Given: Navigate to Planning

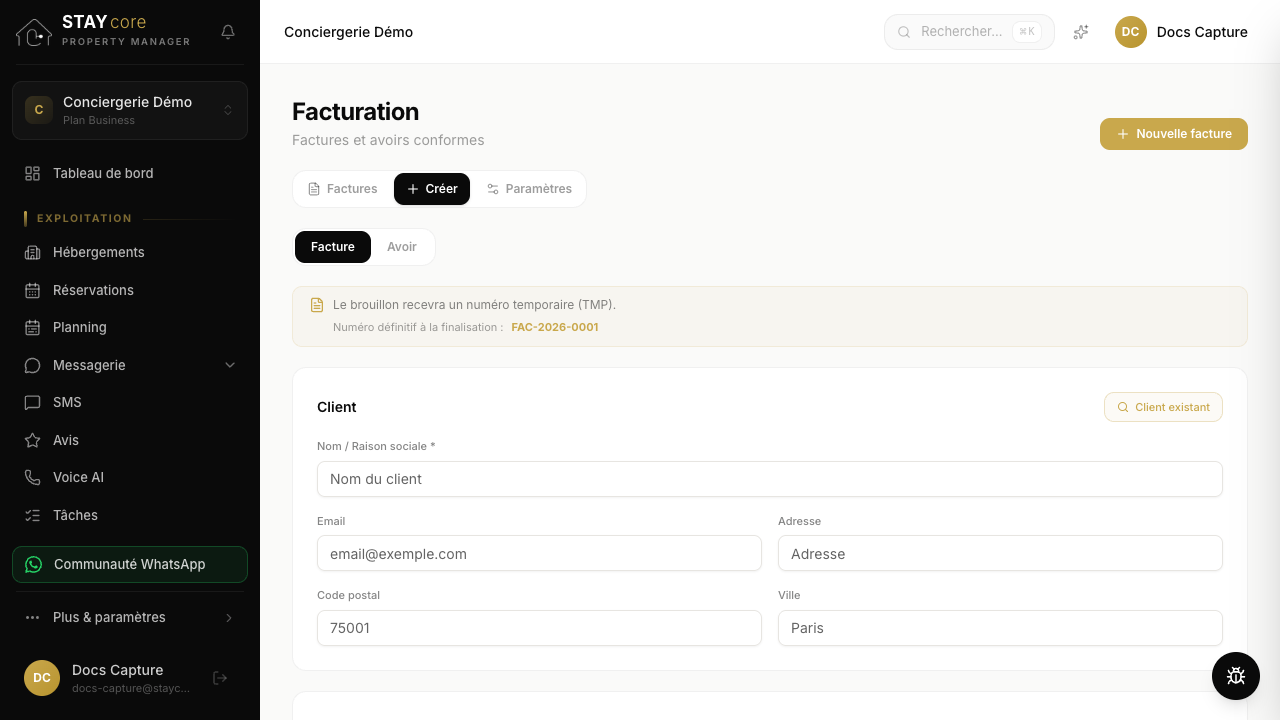Looking at the screenshot, I should (x=130, y=327).
